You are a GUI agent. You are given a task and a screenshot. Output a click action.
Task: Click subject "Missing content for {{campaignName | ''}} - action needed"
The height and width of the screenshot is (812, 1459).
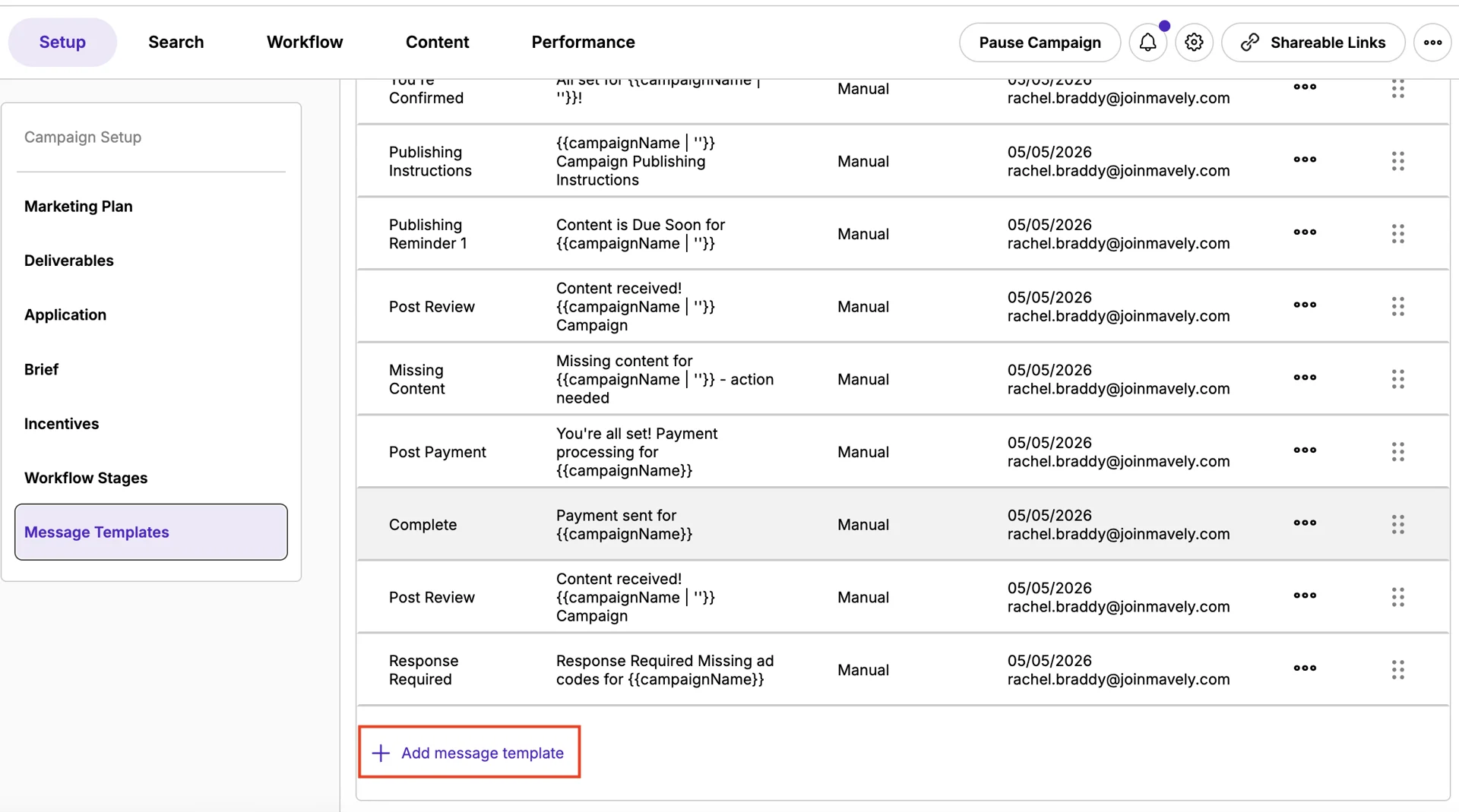tap(665, 379)
